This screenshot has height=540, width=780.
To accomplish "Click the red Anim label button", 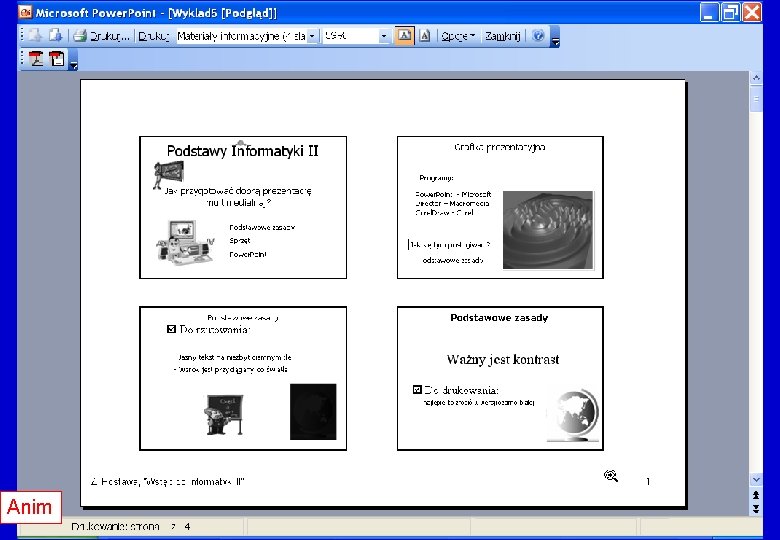I will click(x=30, y=507).
